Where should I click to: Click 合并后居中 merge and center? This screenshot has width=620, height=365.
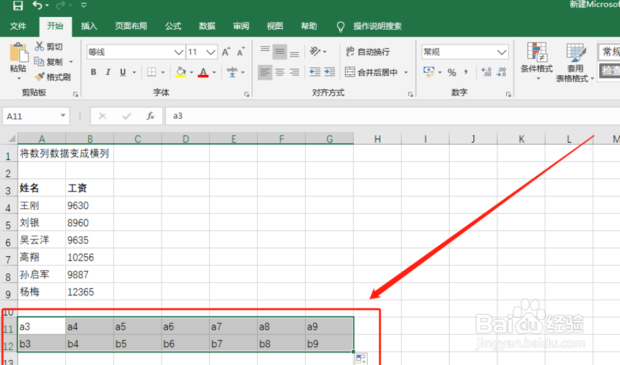click(x=372, y=72)
